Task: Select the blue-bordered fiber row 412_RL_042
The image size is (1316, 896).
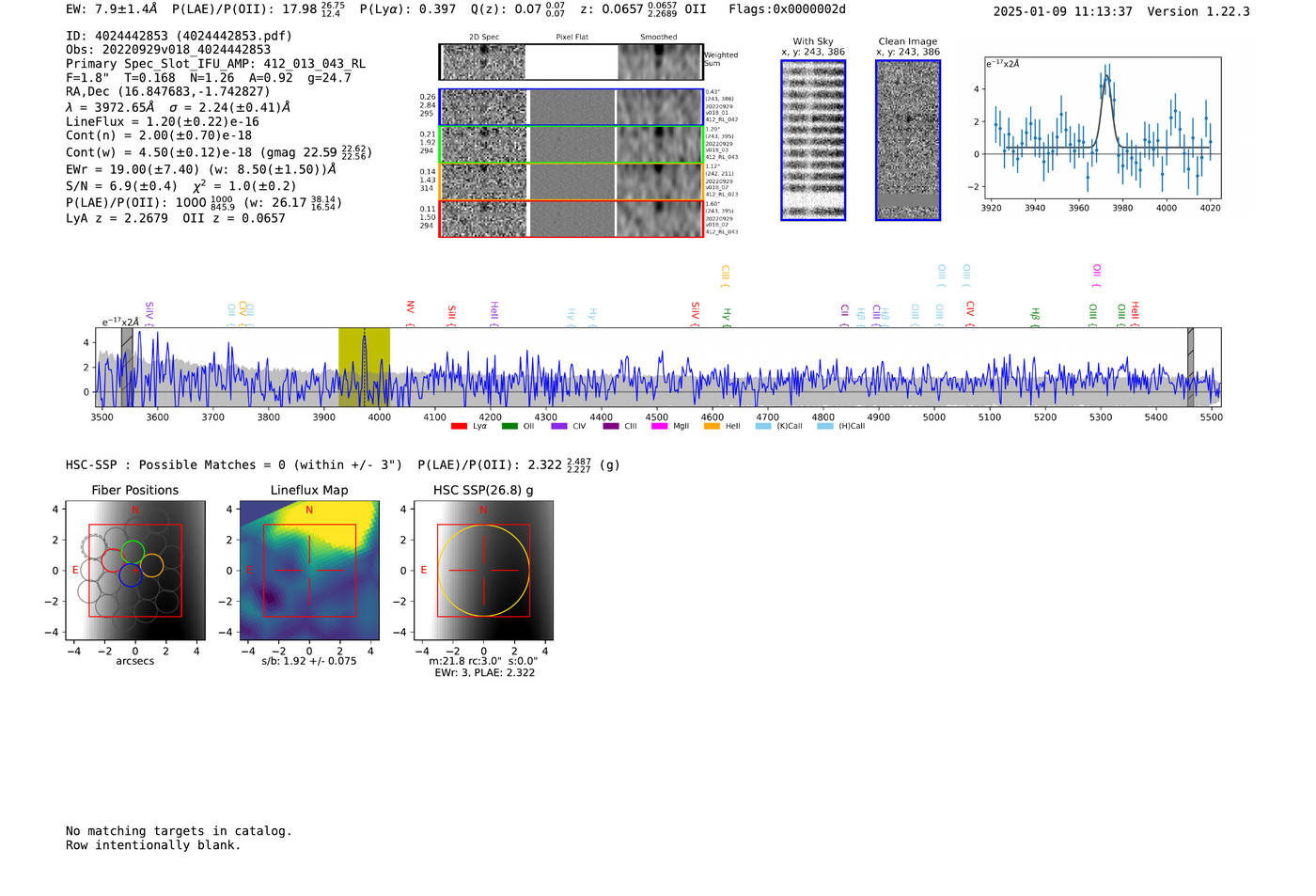Action: (572, 107)
